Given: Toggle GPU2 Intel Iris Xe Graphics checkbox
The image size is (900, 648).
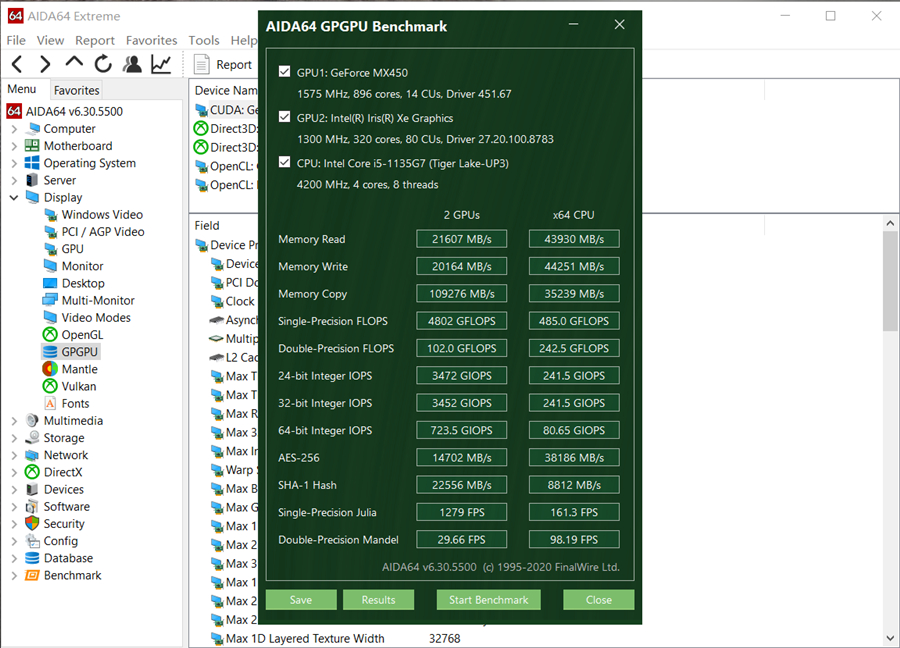Looking at the screenshot, I should click(x=285, y=117).
